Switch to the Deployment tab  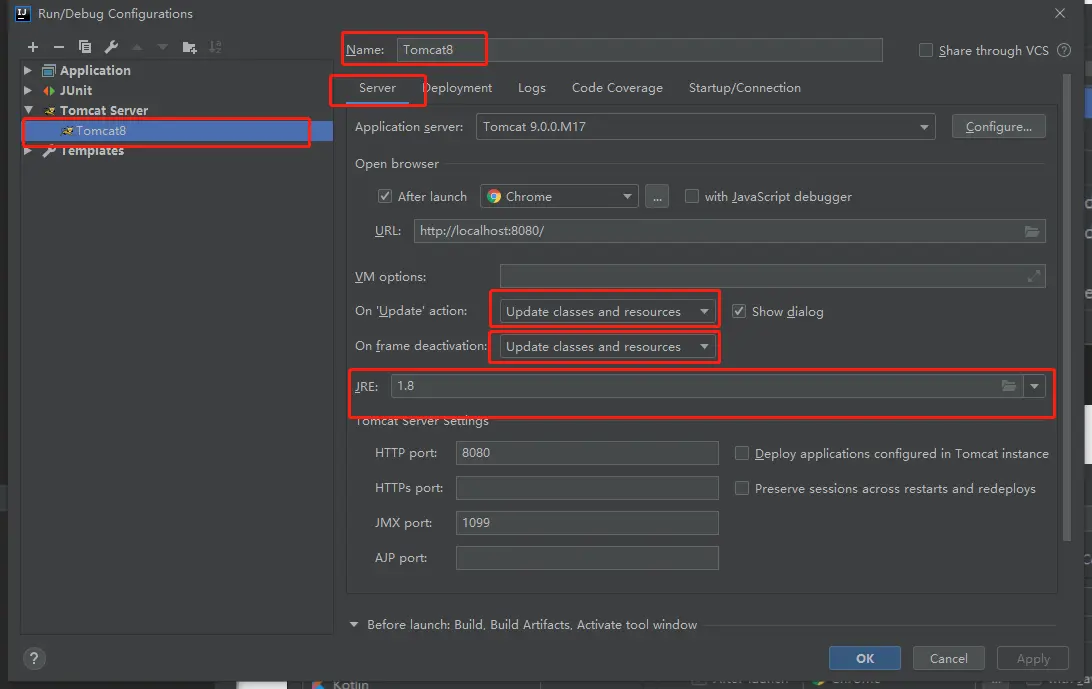457,88
